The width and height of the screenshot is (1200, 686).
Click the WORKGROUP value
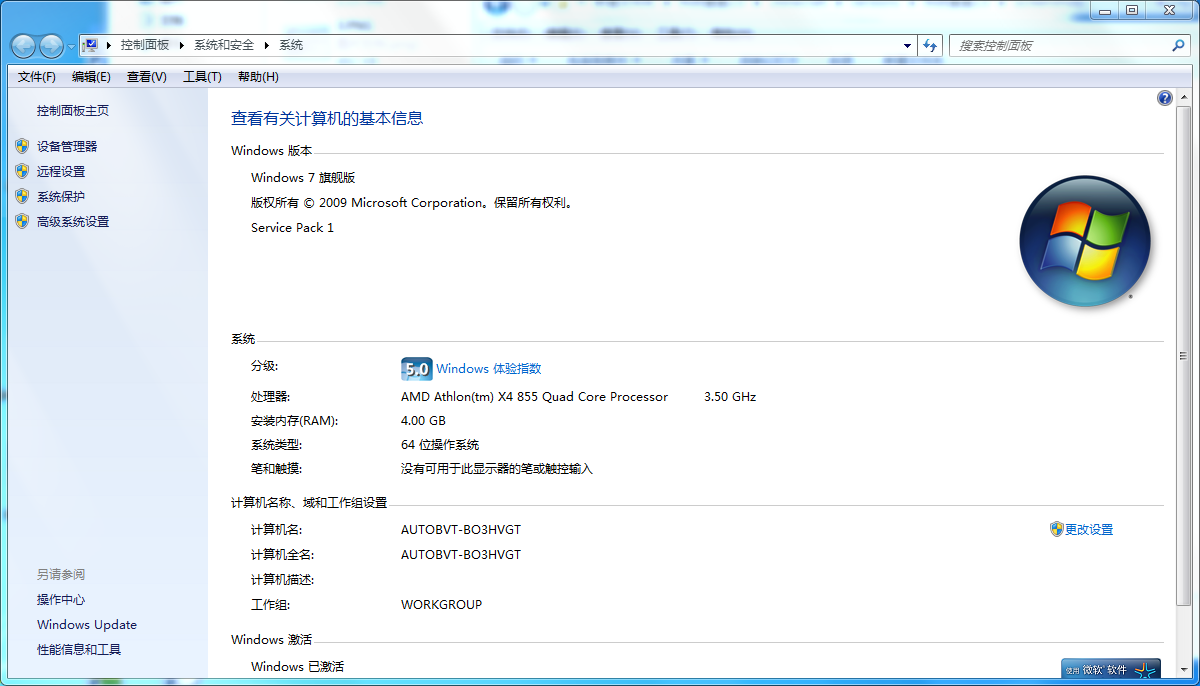pyautogui.click(x=441, y=605)
